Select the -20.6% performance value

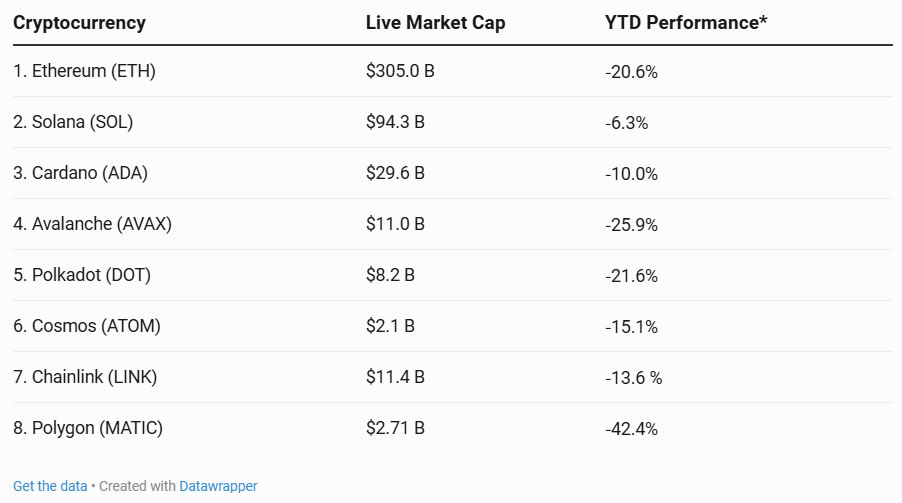tap(631, 72)
